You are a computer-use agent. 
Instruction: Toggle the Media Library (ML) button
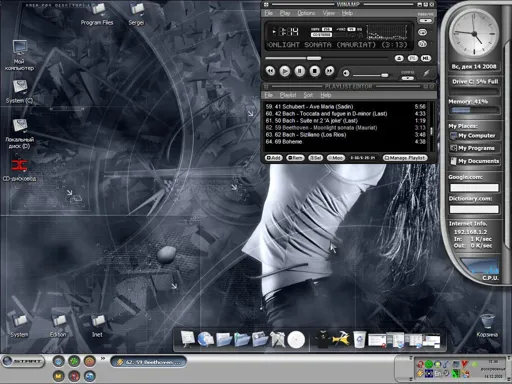point(426,58)
